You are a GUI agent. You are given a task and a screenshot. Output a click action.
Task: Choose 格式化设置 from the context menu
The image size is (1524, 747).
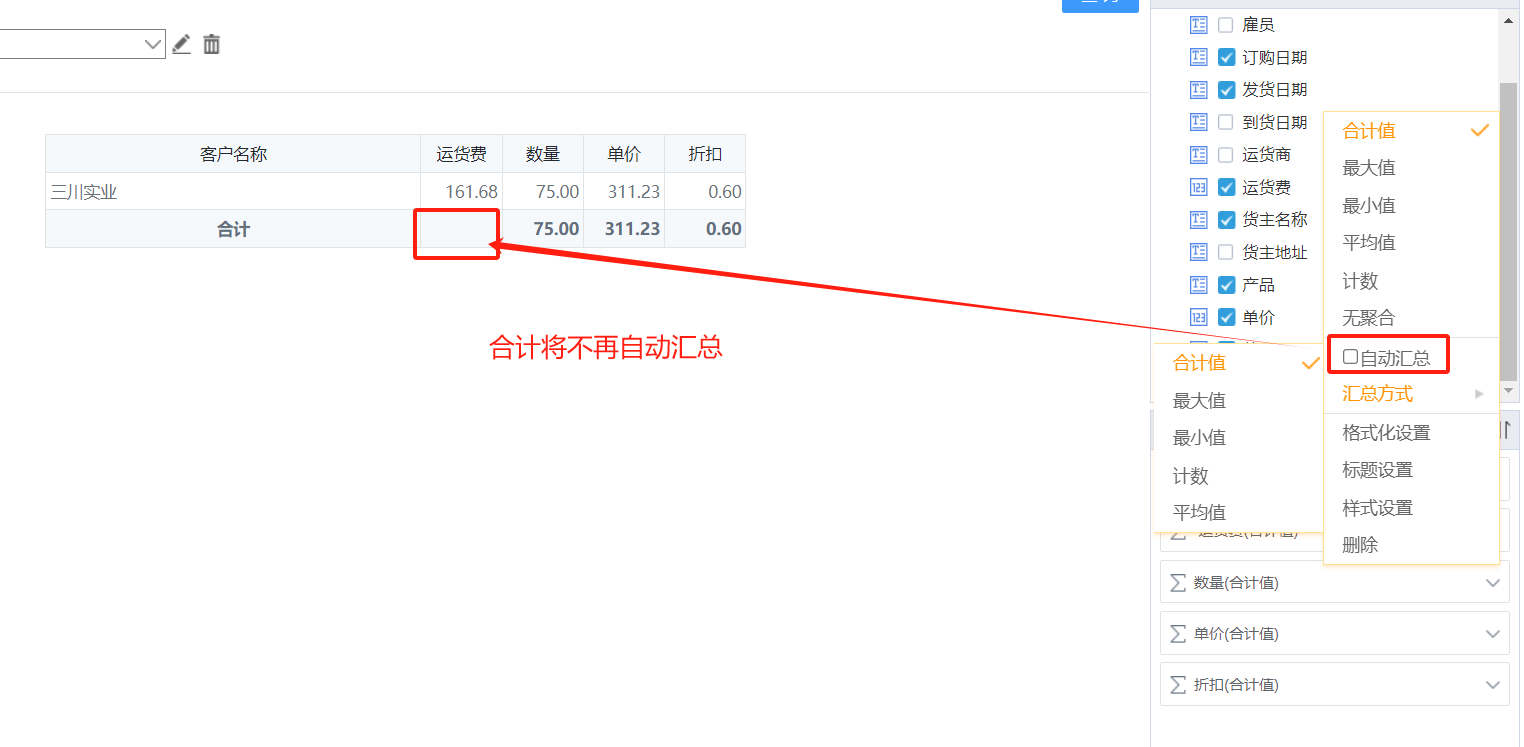(1385, 433)
